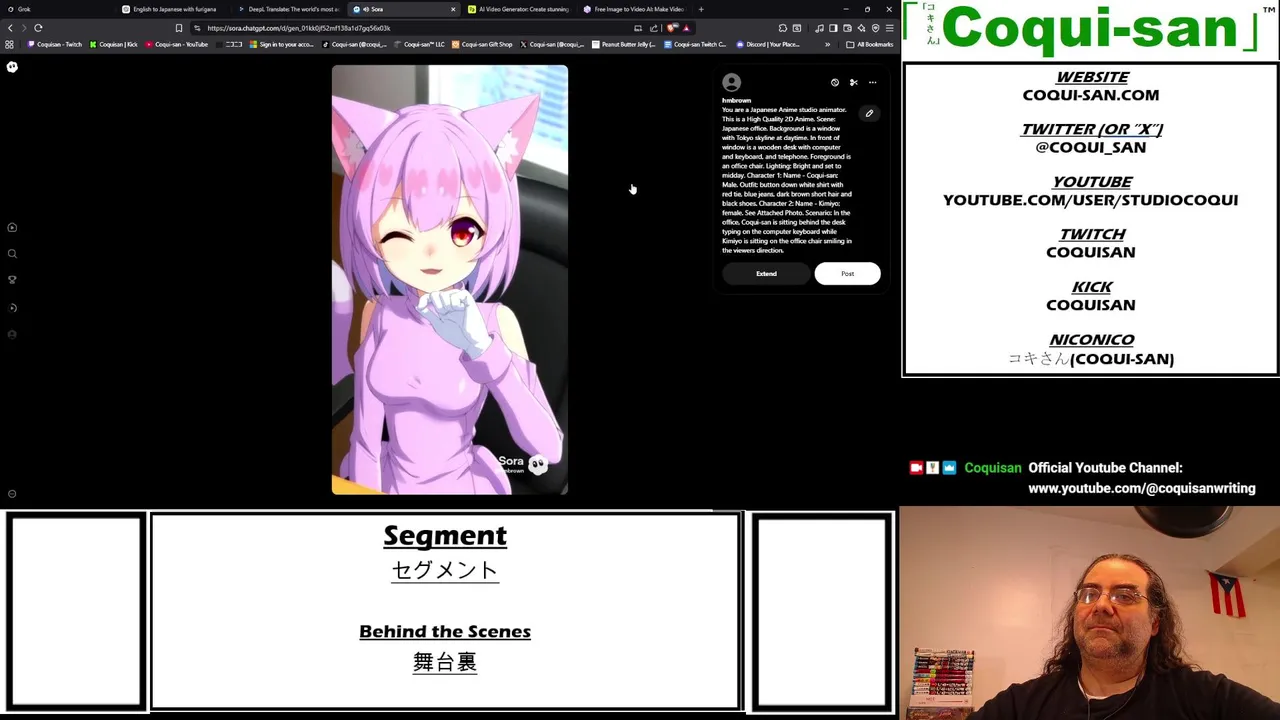Open the drafts progress sidebar icon
The height and width of the screenshot is (720, 1280).
click(12, 308)
